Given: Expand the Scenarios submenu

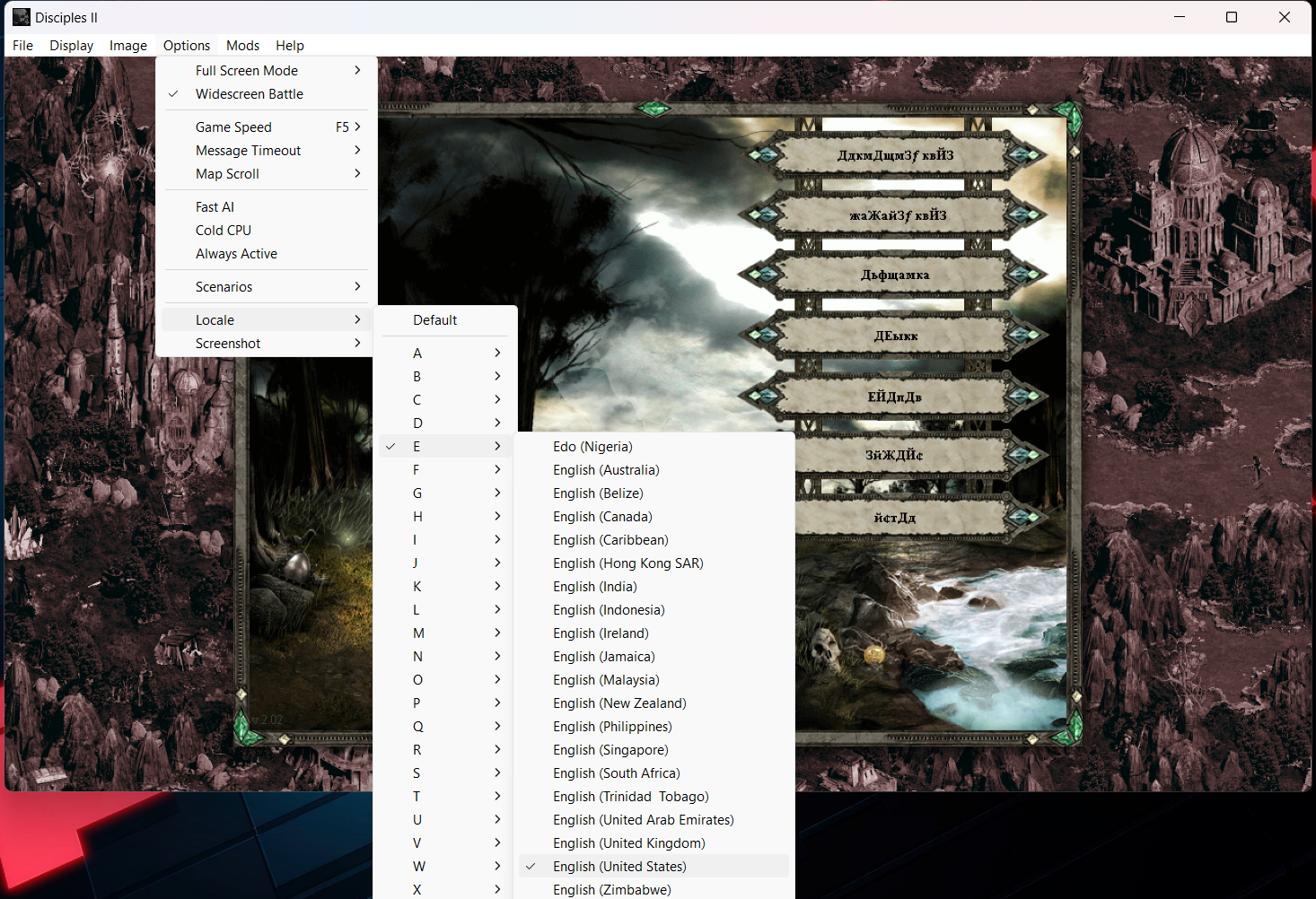Looking at the screenshot, I should tap(265, 287).
